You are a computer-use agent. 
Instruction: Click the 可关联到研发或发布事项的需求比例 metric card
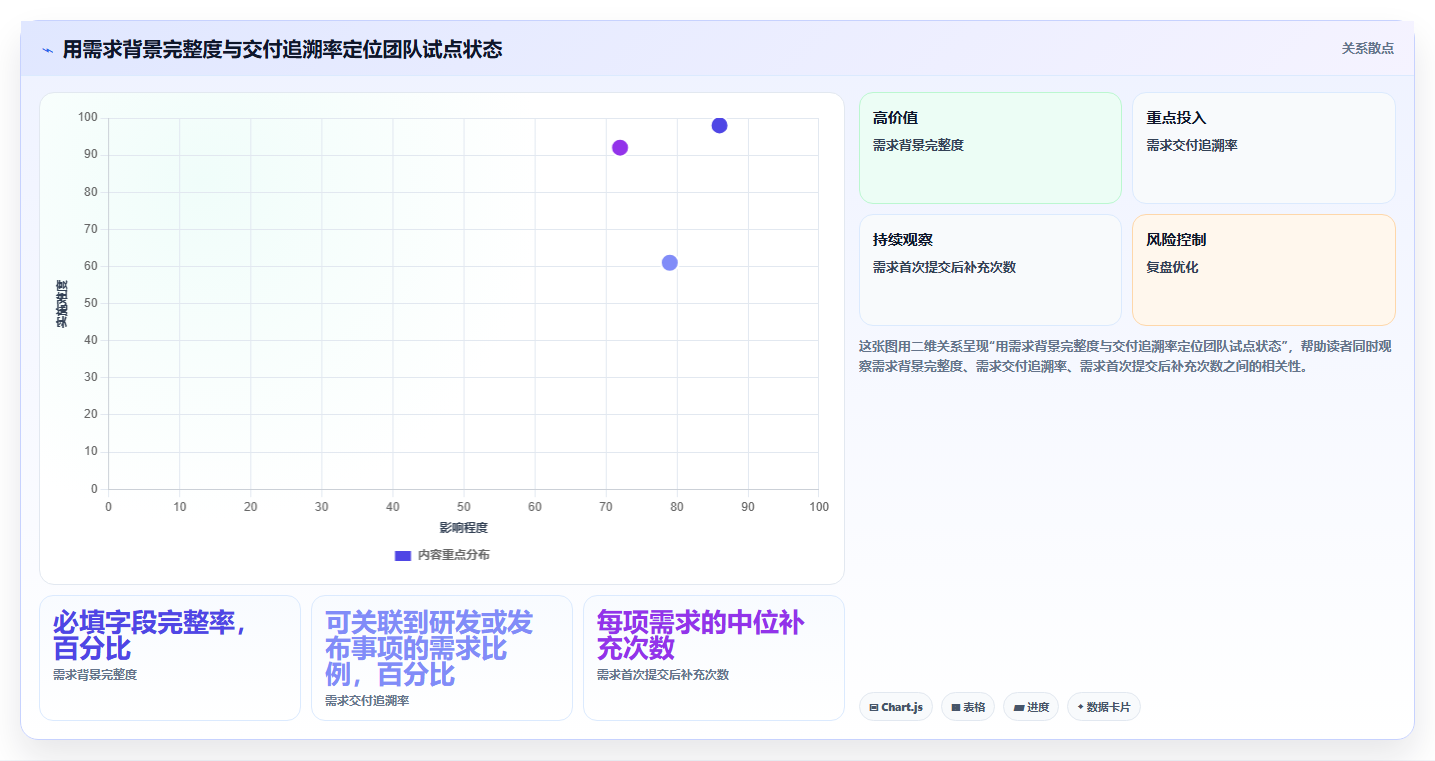point(442,658)
